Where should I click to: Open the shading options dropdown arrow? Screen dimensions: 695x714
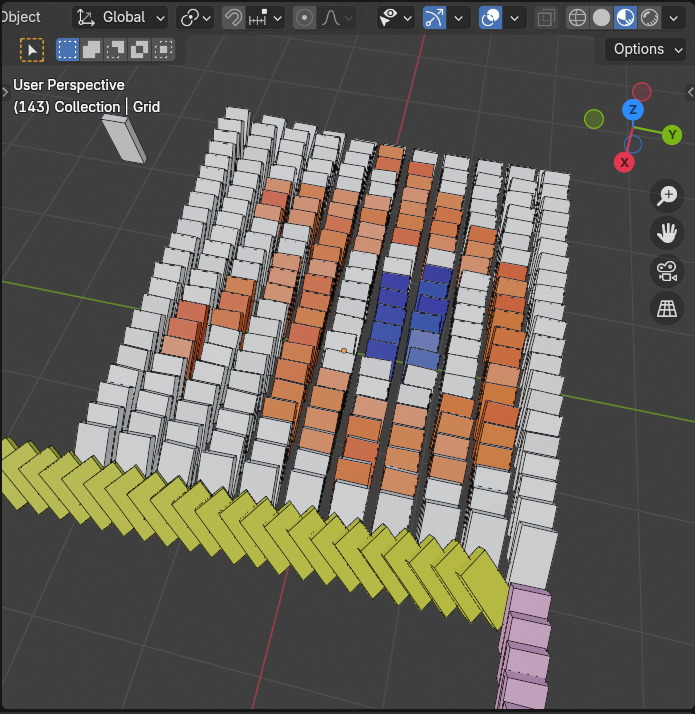674,18
